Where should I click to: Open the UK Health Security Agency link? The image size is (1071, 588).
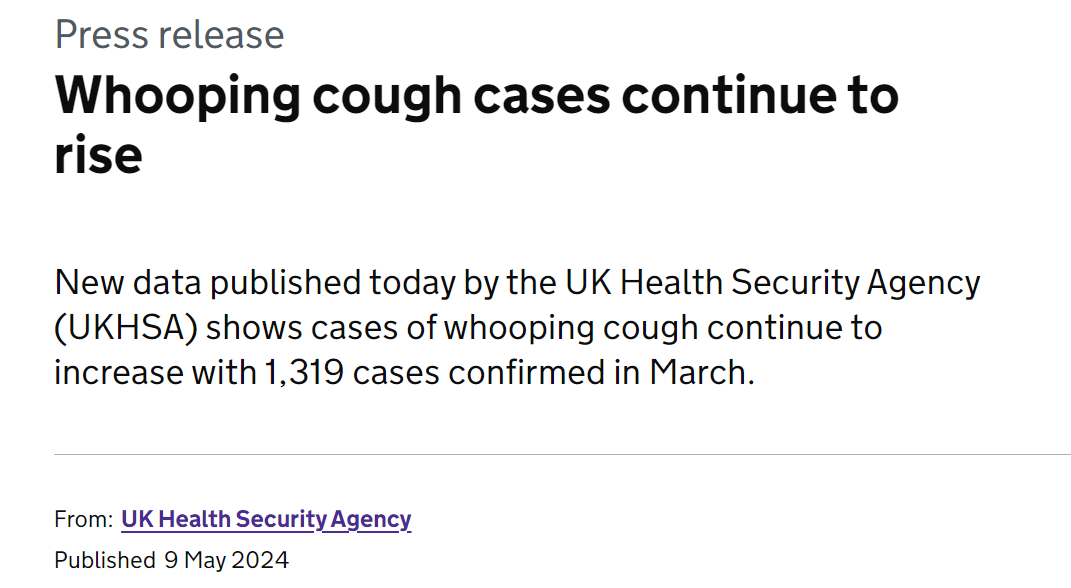coord(266,520)
